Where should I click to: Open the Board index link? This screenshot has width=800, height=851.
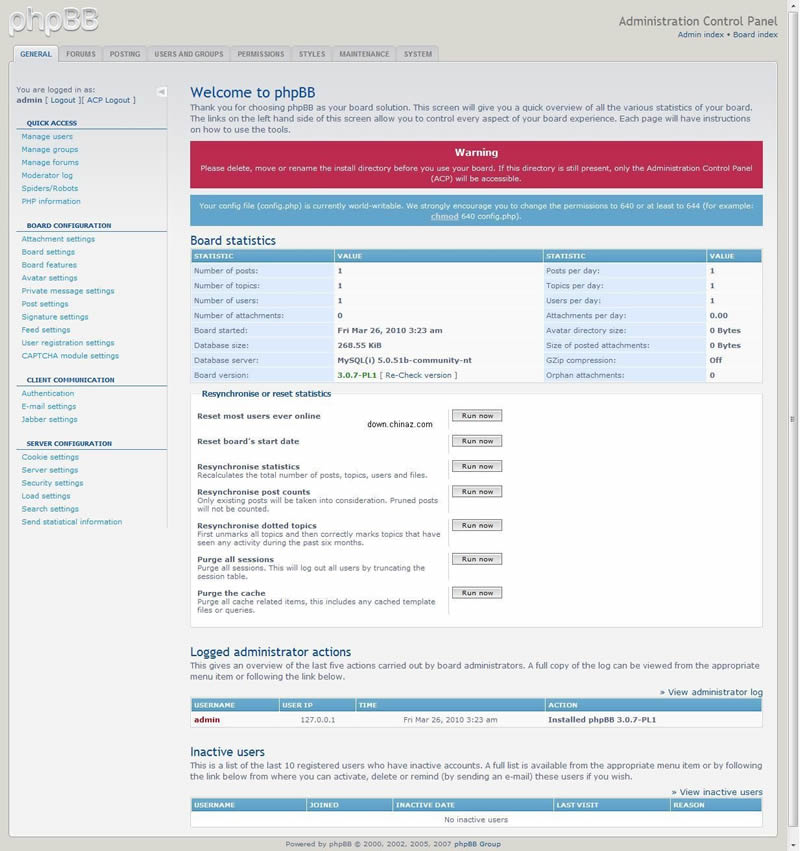click(755, 35)
